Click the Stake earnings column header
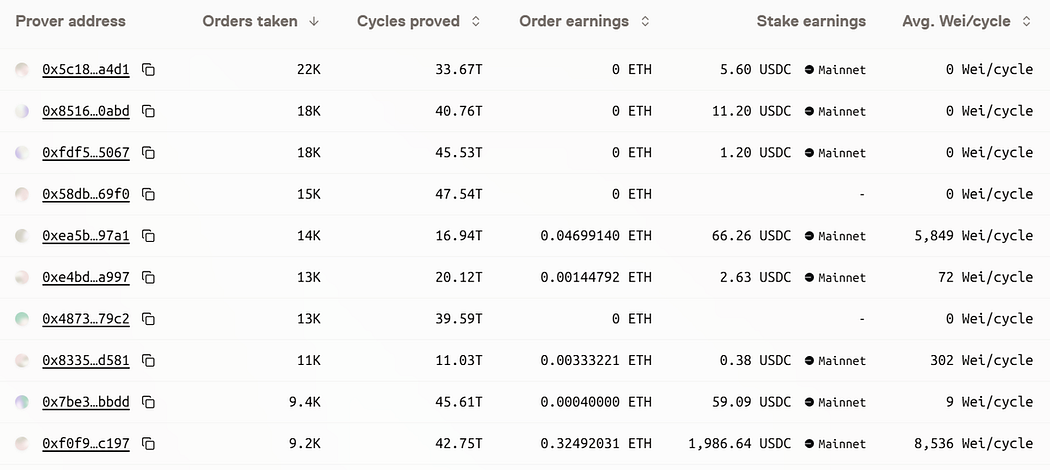Image resolution: width=1050 pixels, height=470 pixels. [x=811, y=21]
